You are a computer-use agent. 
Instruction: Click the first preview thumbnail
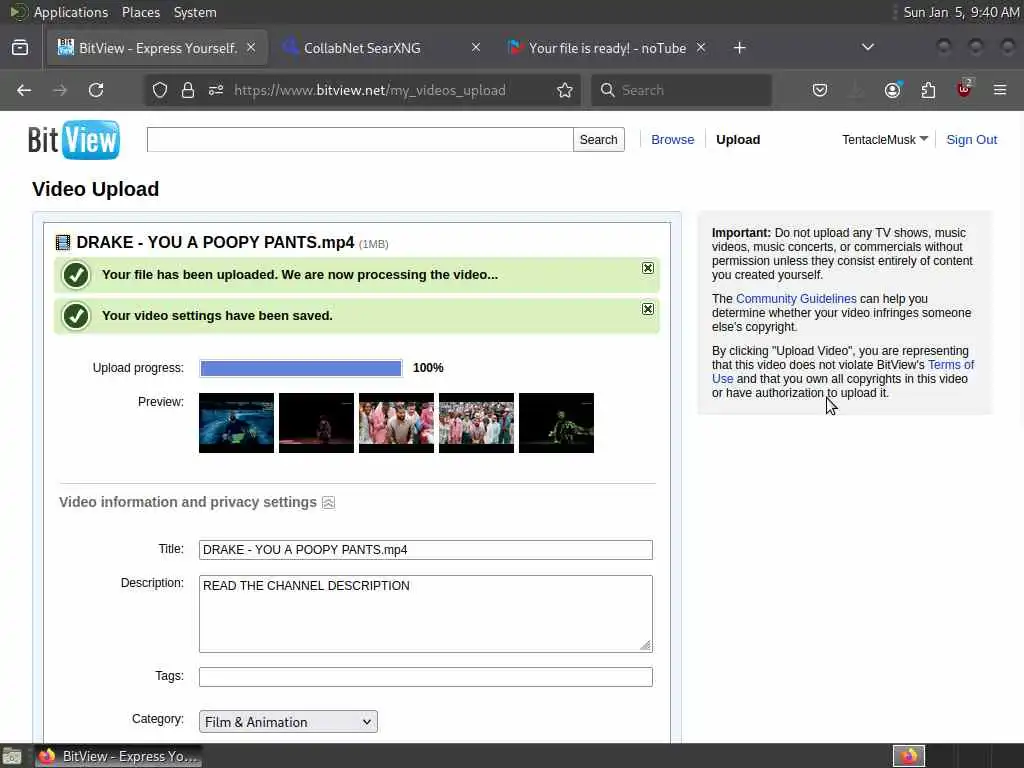(236, 423)
